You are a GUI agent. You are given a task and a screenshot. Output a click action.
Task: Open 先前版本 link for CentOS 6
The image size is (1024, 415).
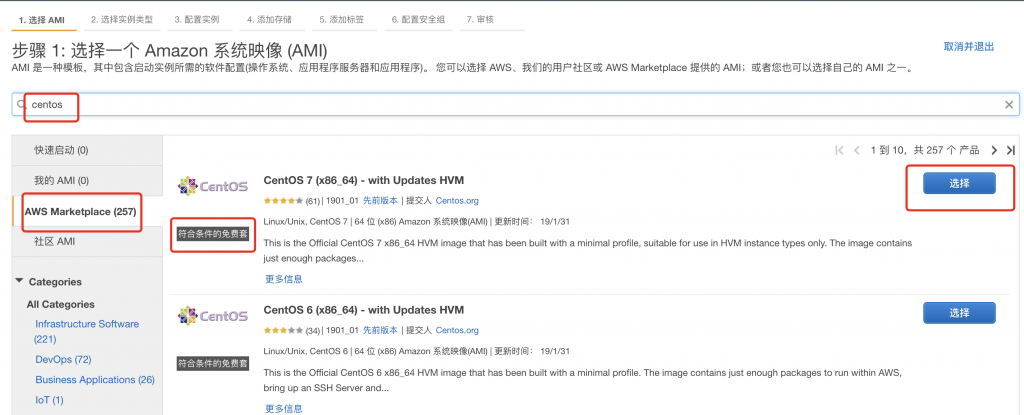380,330
